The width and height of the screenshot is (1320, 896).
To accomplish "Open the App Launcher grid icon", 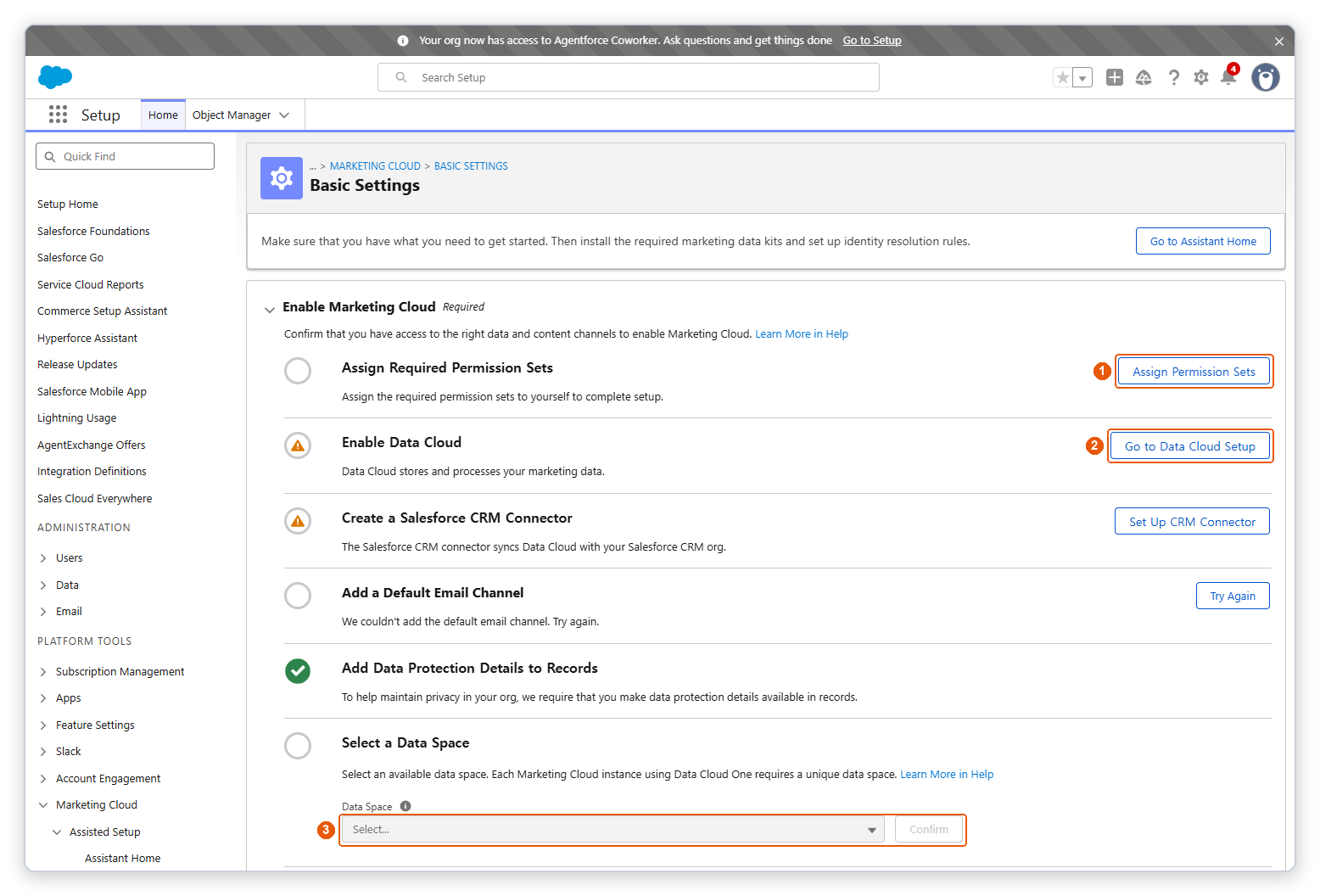I will (x=58, y=115).
